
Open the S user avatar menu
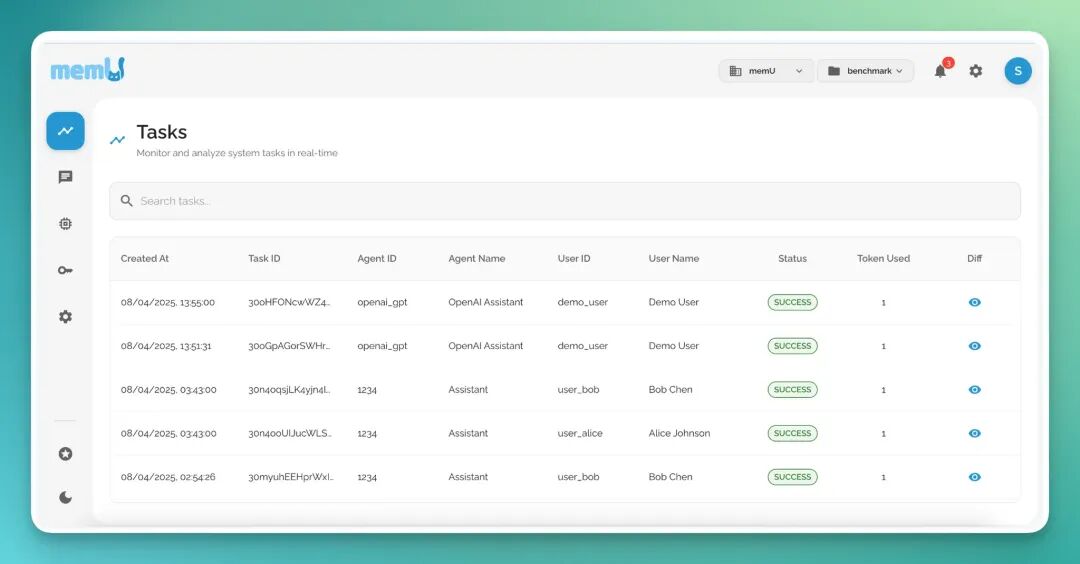coord(1018,71)
